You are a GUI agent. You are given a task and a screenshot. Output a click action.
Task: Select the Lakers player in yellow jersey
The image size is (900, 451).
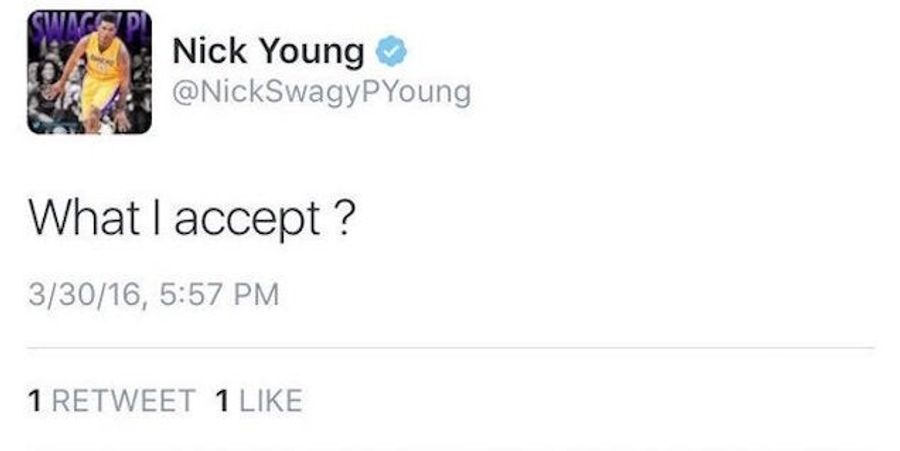[x=95, y=75]
